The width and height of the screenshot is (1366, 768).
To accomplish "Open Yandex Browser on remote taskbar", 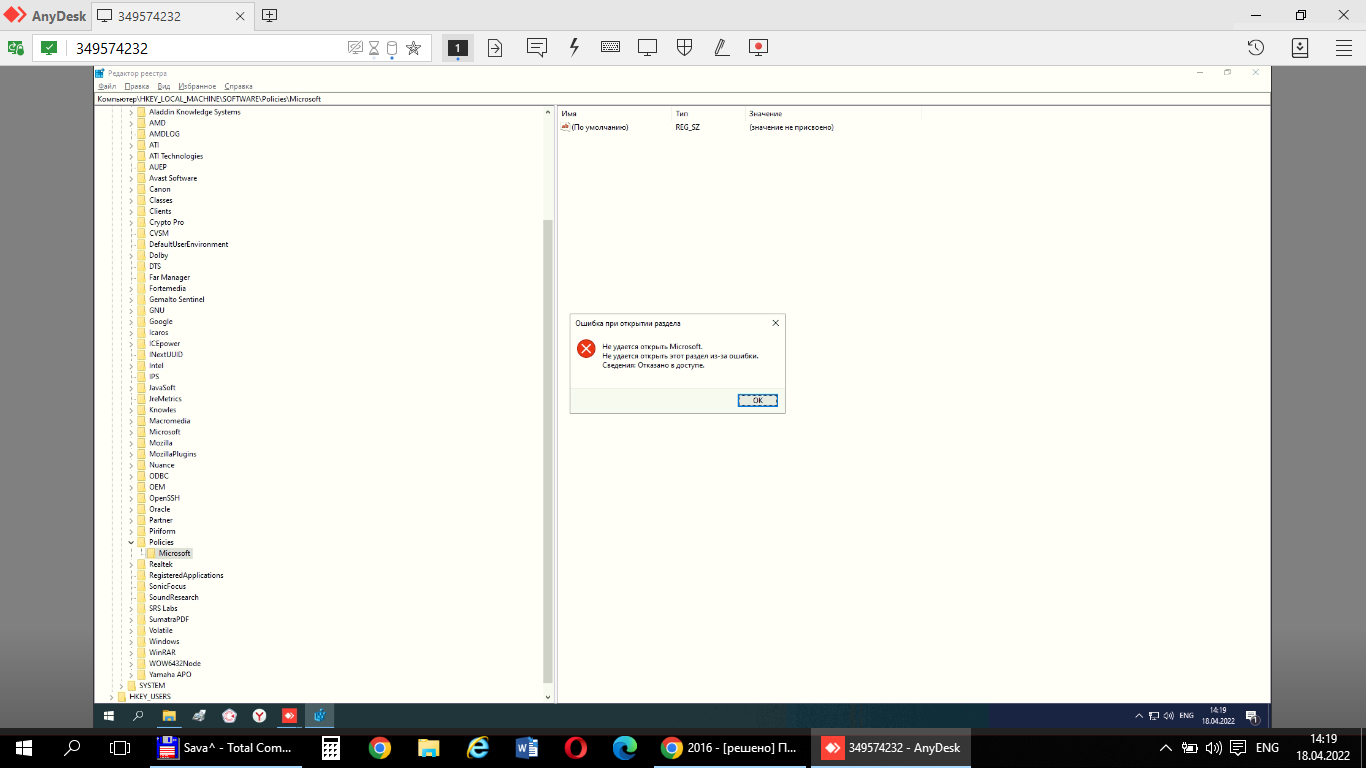I will (x=259, y=716).
